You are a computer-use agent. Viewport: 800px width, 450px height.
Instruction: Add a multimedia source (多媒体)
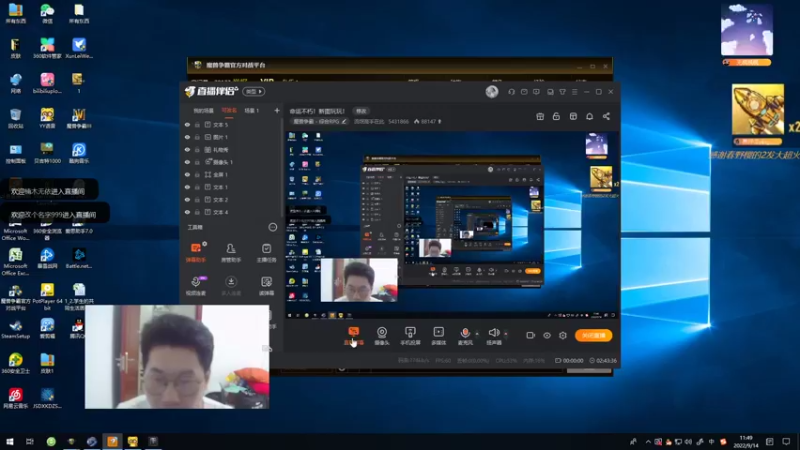tap(438, 336)
